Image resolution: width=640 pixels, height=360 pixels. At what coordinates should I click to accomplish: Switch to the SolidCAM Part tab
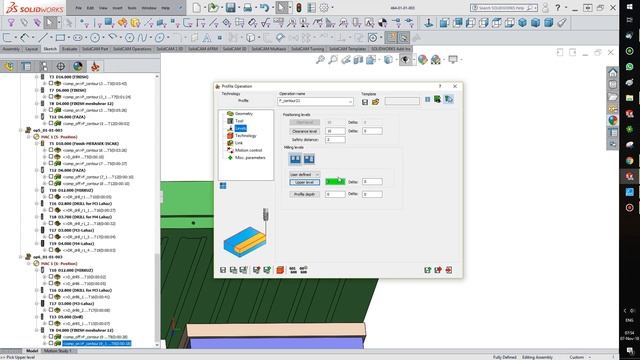tap(95, 49)
